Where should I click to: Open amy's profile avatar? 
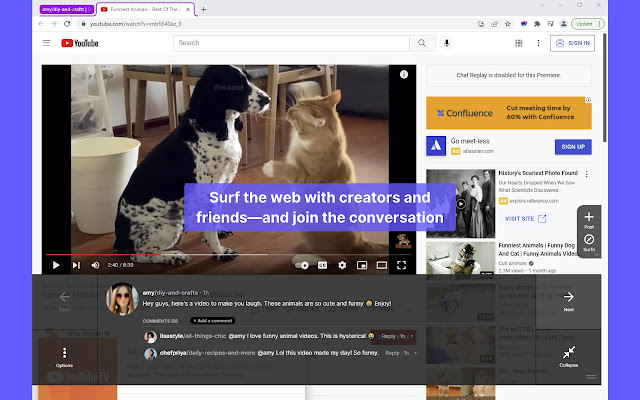[122, 299]
